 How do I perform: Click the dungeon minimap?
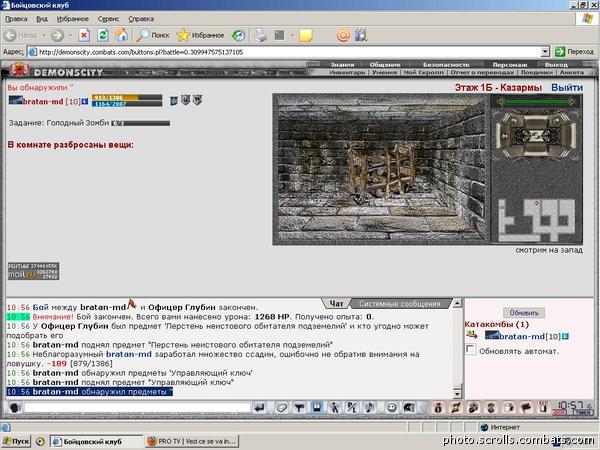click(x=536, y=220)
